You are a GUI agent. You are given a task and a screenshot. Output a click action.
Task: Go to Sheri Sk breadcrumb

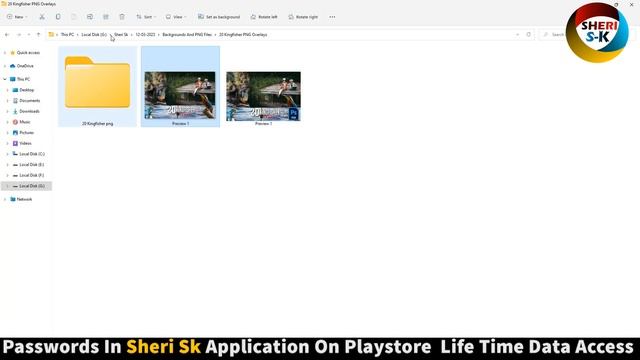pos(121,35)
